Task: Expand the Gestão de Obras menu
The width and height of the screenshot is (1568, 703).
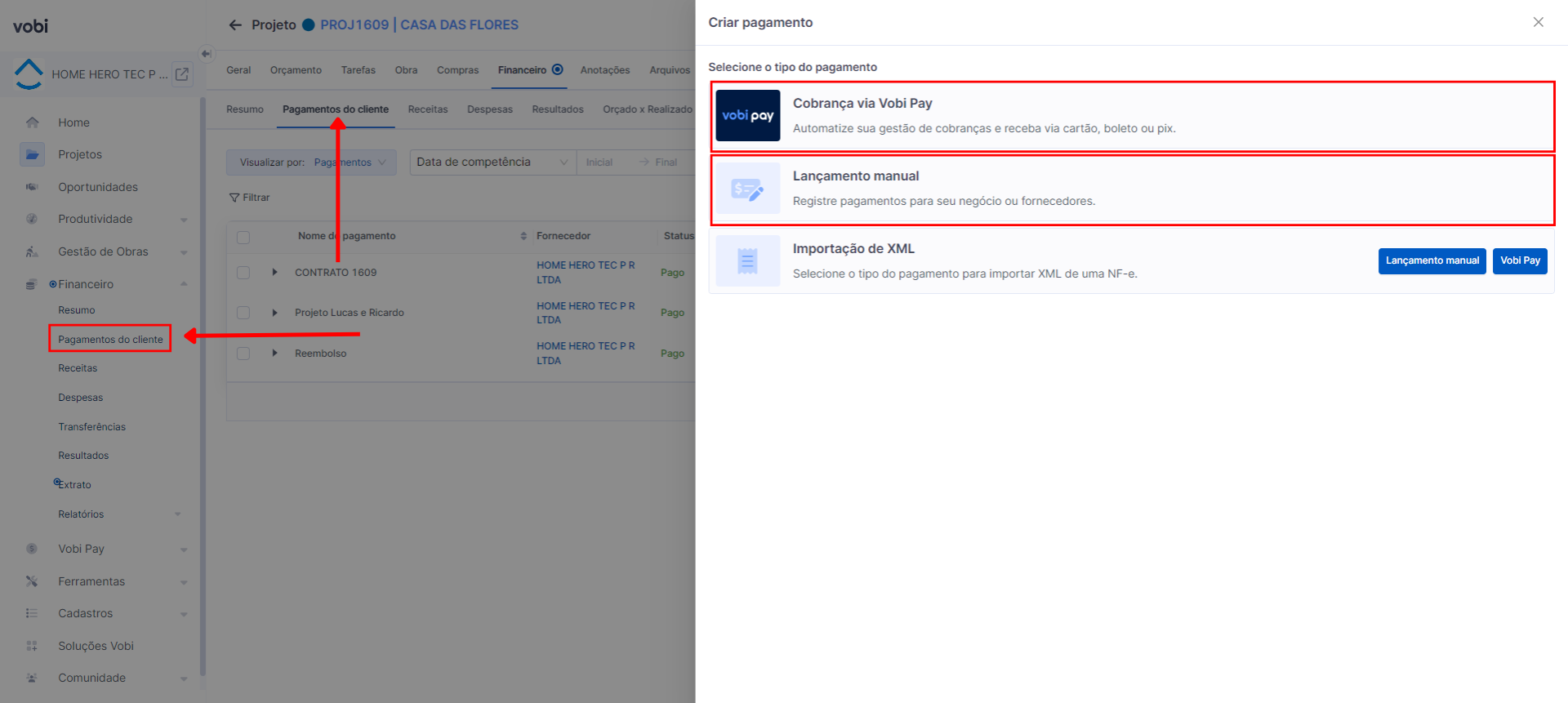Action: pyautogui.click(x=184, y=252)
